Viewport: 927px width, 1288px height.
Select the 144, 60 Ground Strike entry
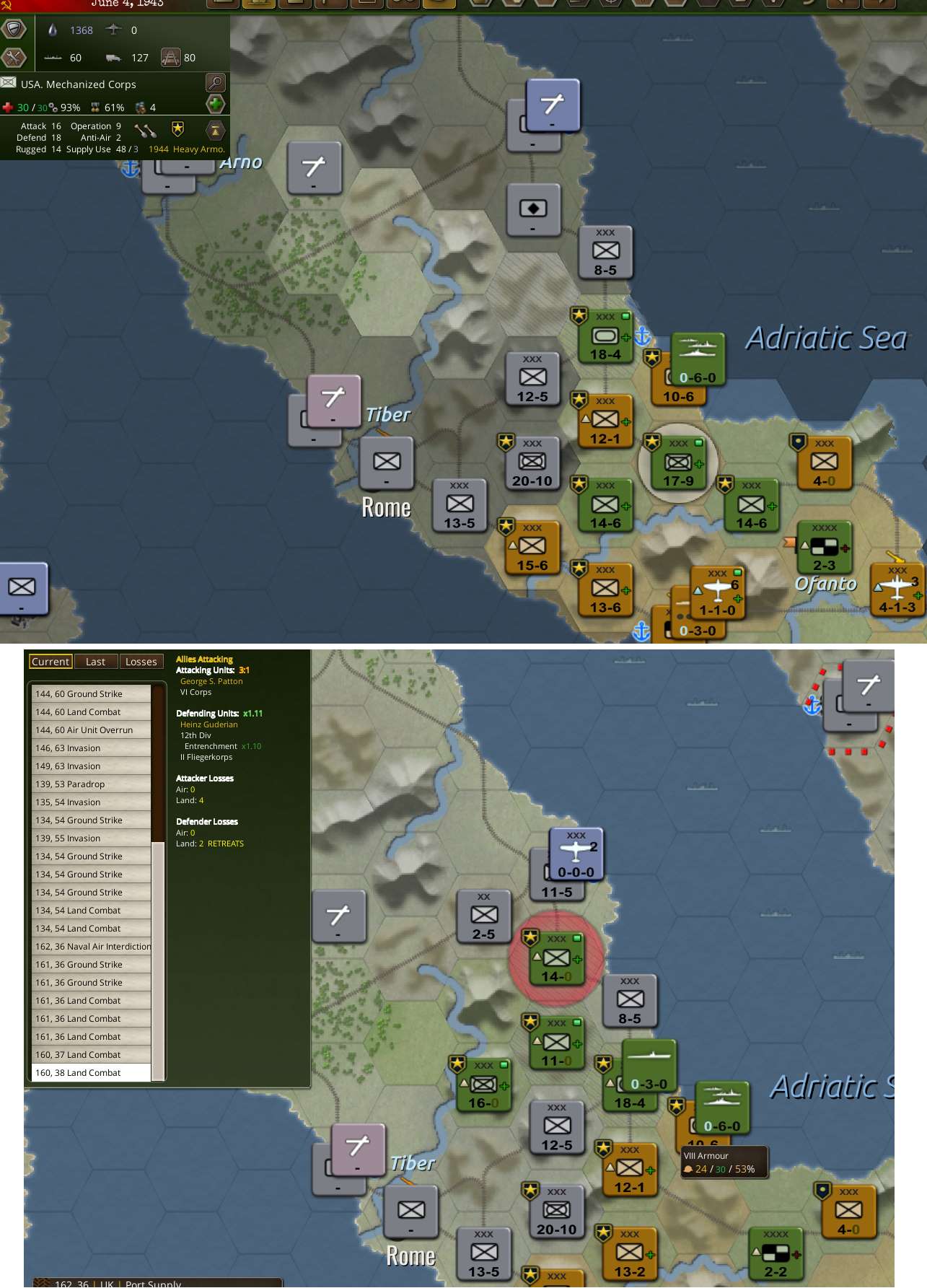tap(91, 693)
